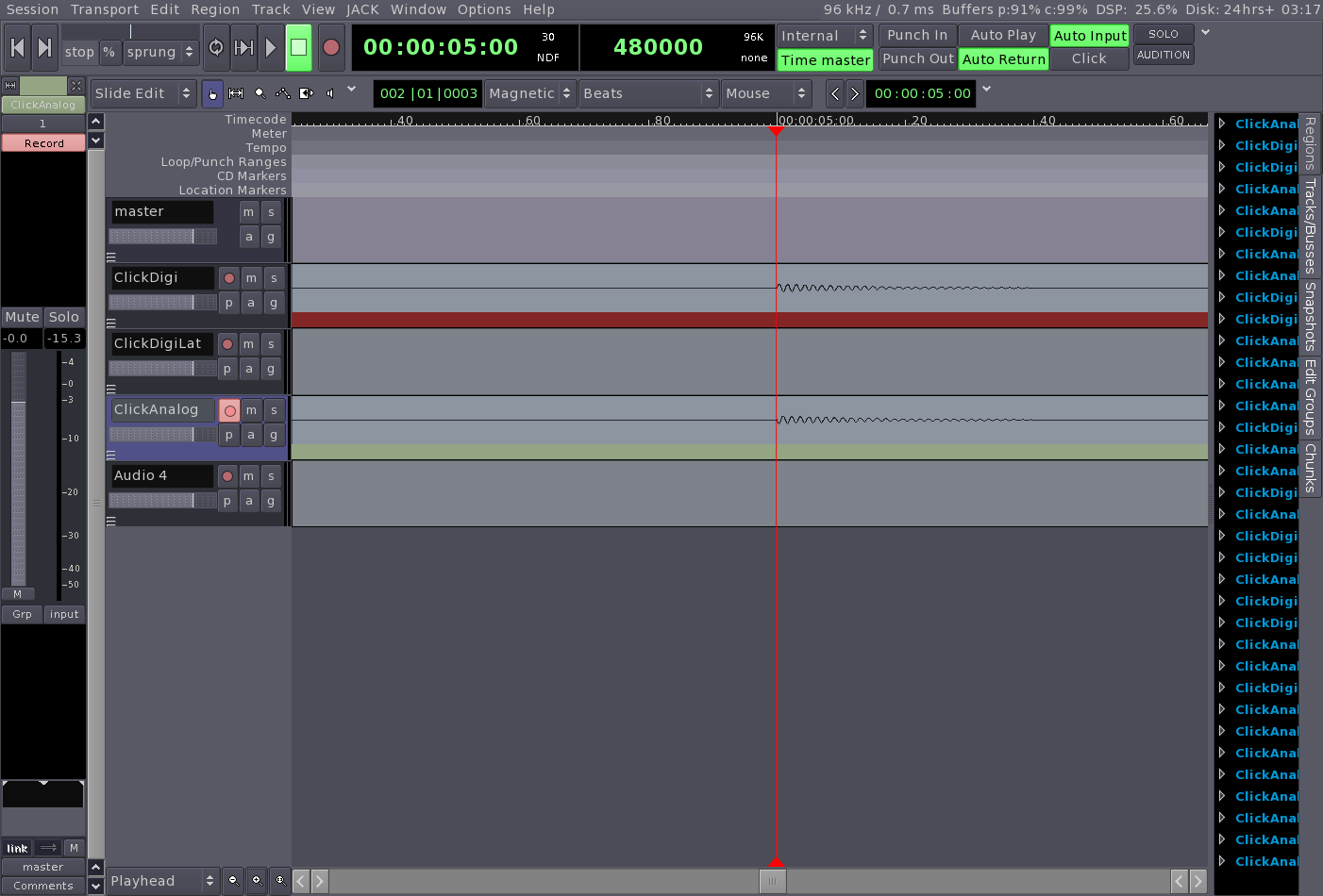Click the Auto Return button
Viewport: 1323px width, 896px height.
(1003, 59)
